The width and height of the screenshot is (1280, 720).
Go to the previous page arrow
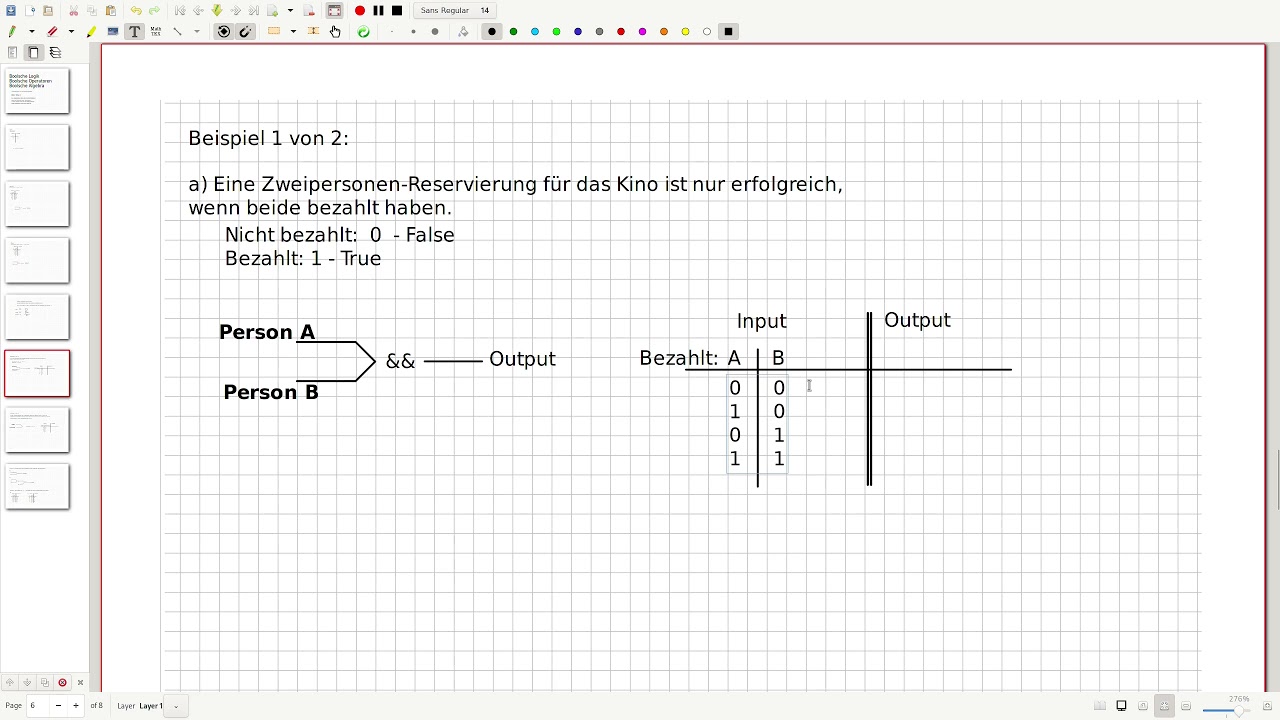pos(198,10)
